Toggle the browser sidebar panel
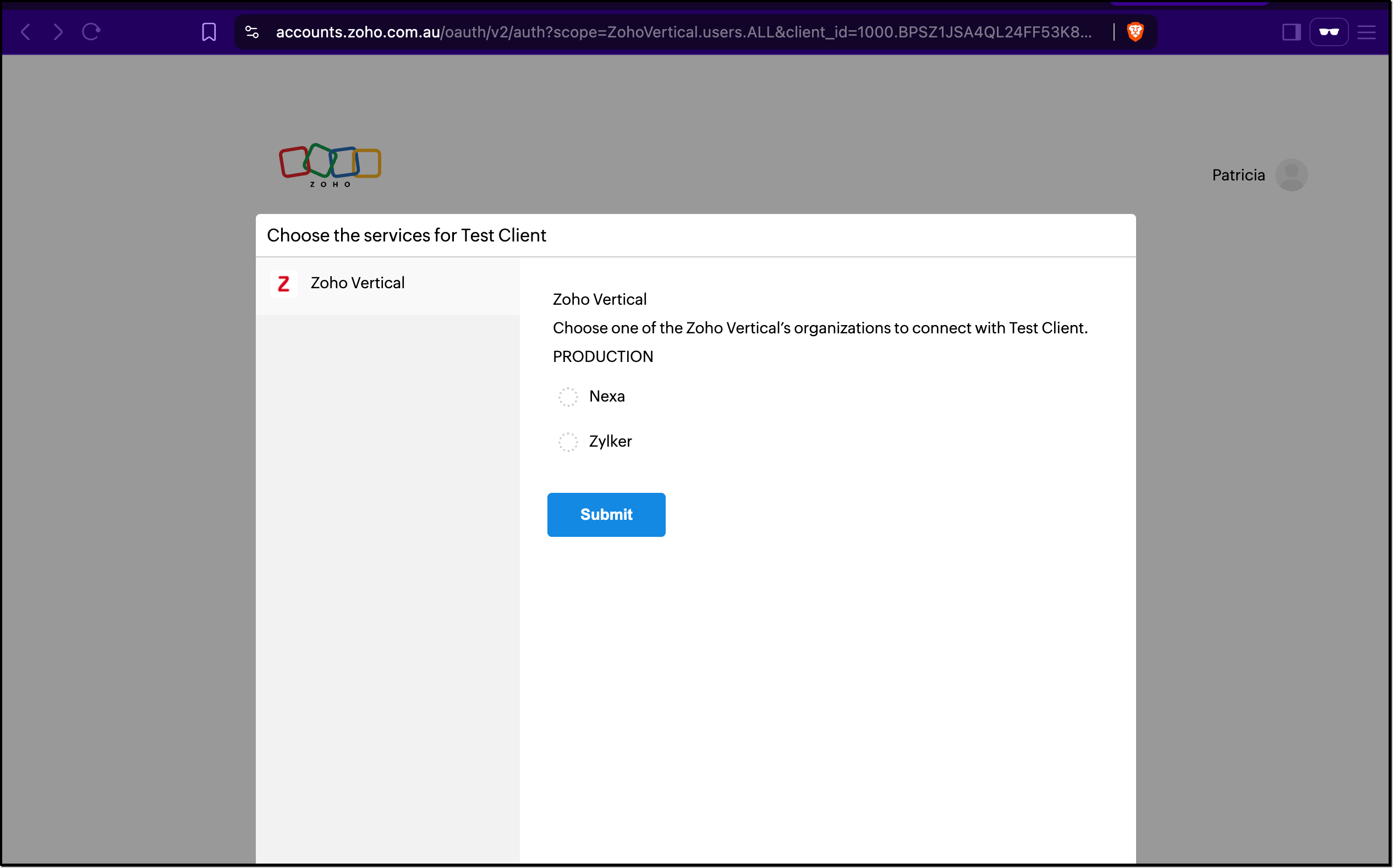1393x868 pixels. 1291,32
